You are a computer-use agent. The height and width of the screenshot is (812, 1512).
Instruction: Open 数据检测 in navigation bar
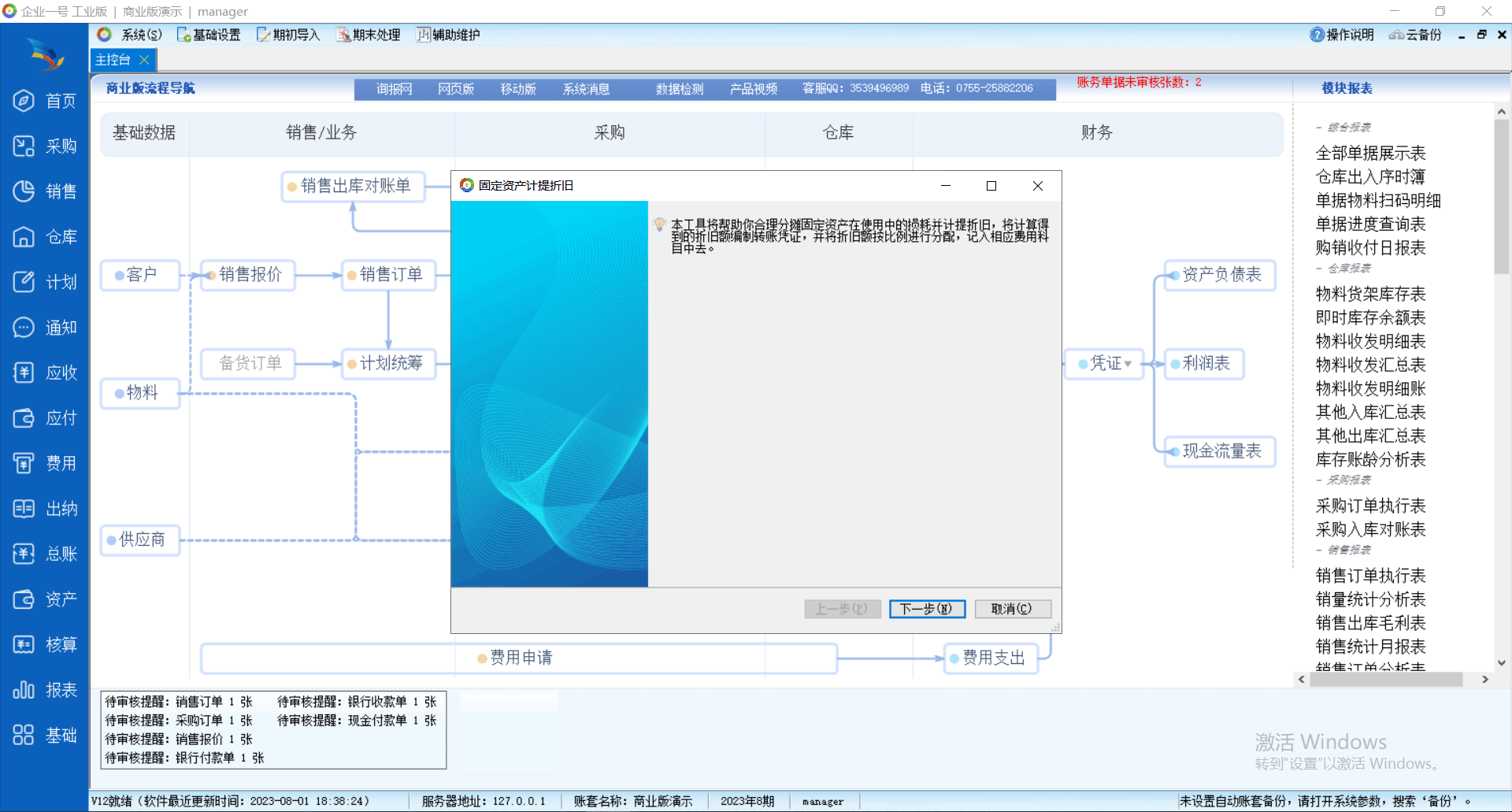679,89
